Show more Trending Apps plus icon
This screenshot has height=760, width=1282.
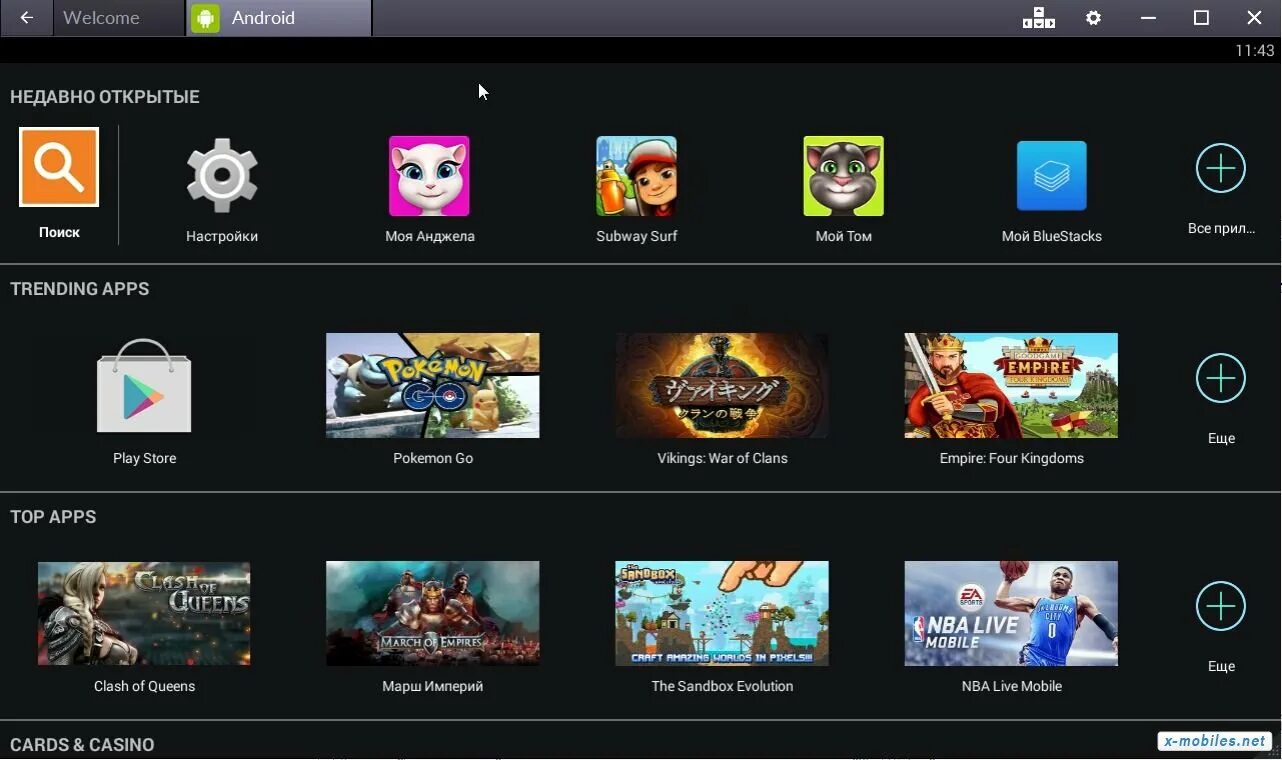coord(1221,378)
